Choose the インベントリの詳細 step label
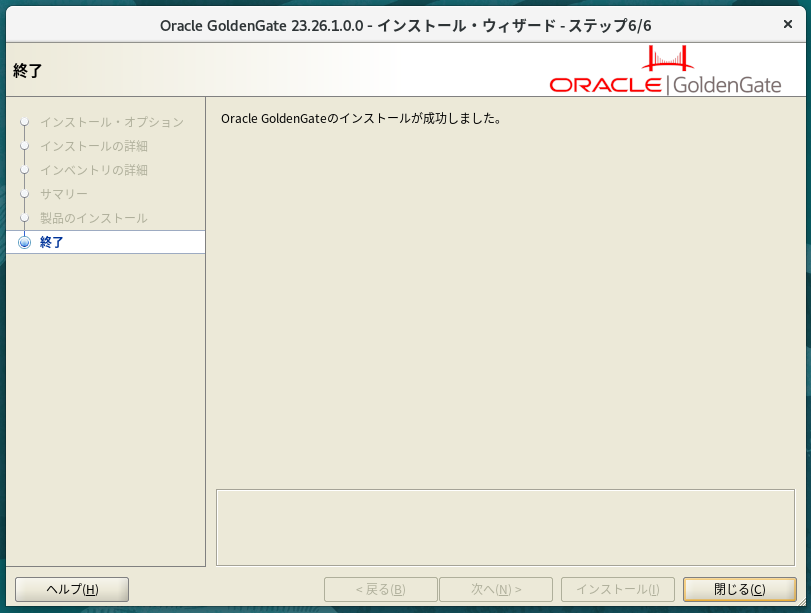The height and width of the screenshot is (613, 811). pos(94,170)
